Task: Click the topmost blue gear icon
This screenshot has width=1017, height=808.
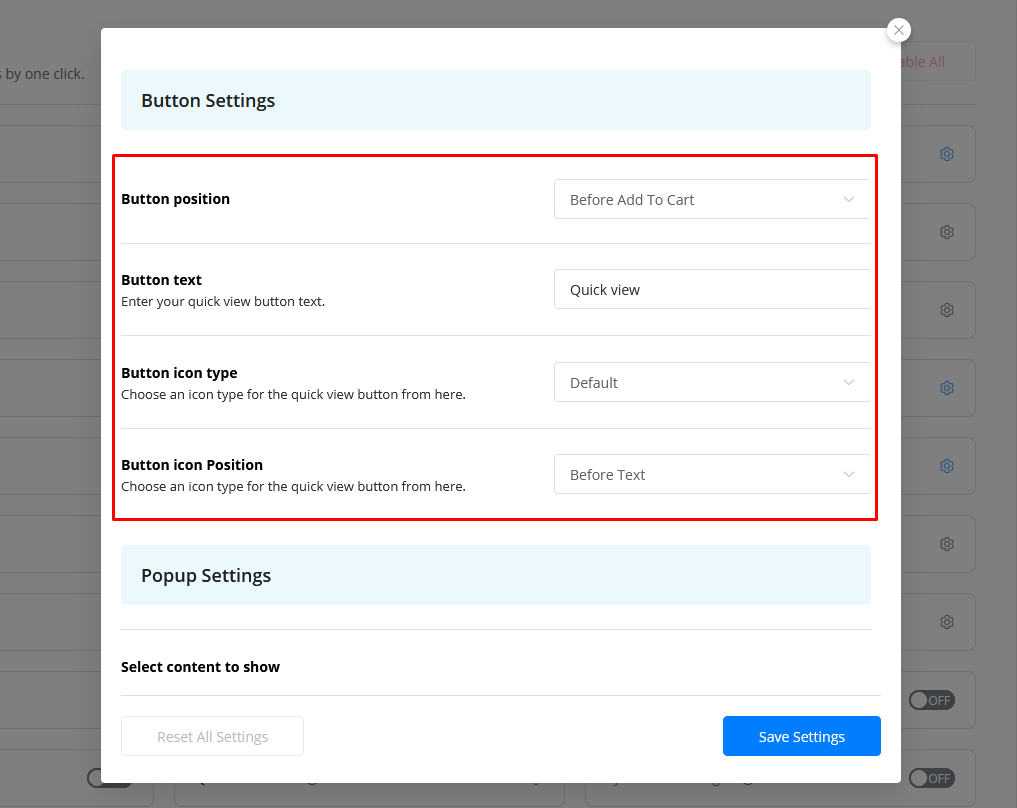Action: click(946, 154)
